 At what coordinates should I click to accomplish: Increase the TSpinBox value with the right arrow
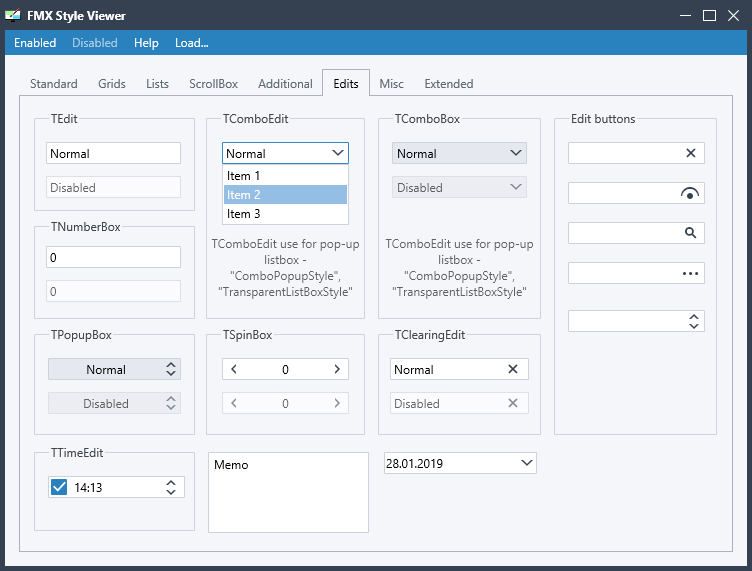coord(337,369)
